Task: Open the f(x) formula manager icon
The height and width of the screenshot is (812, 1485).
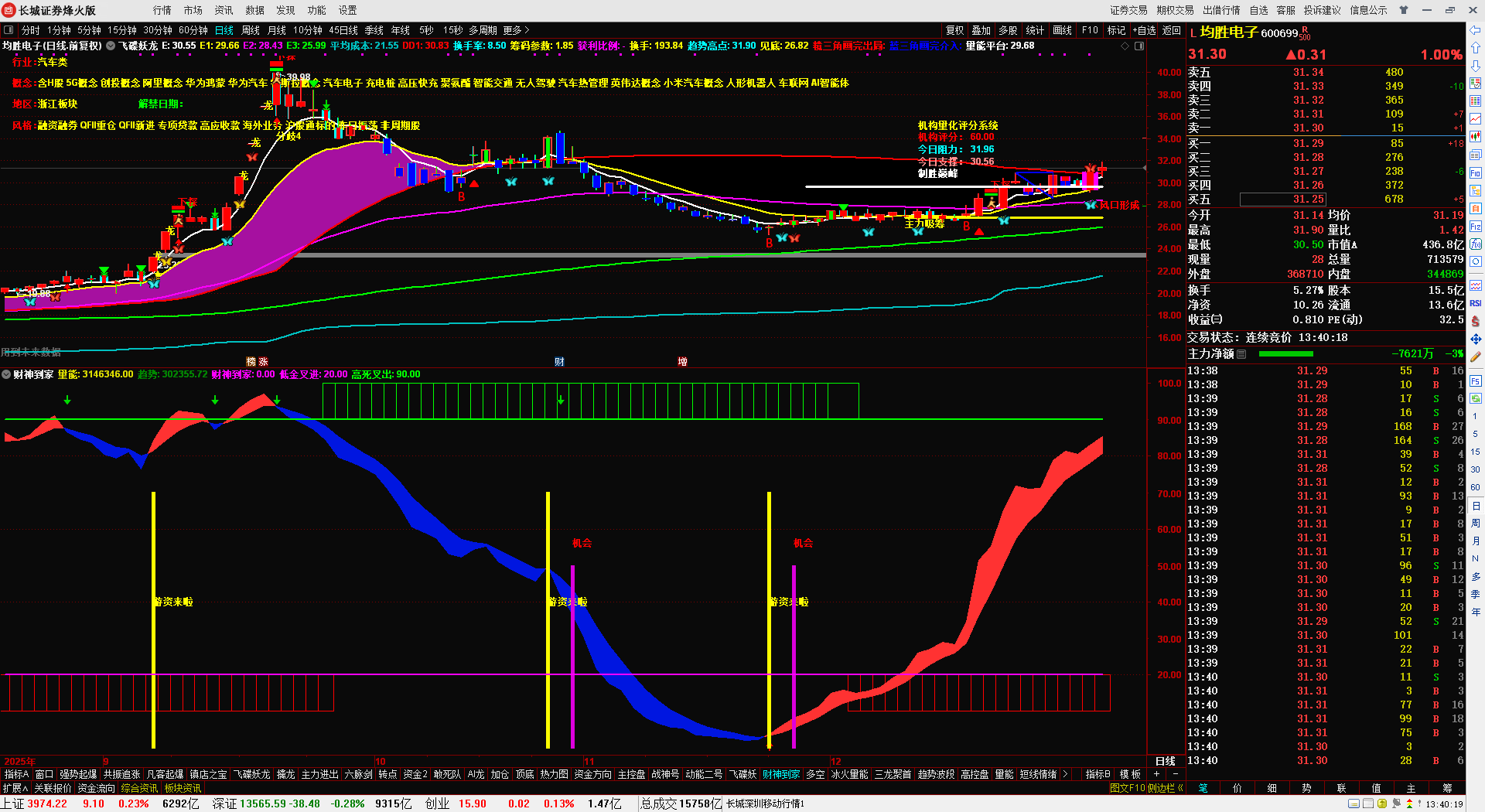Action: pyautogui.click(x=1476, y=244)
